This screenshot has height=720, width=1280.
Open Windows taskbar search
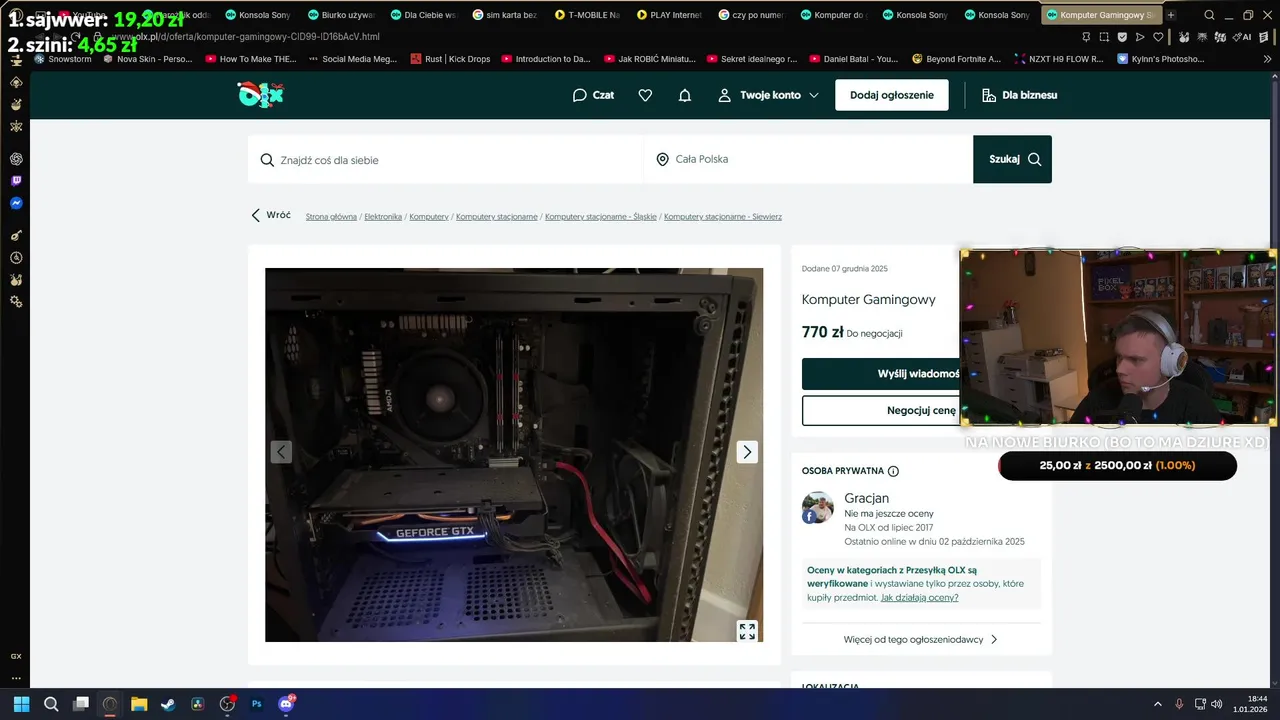(51, 704)
